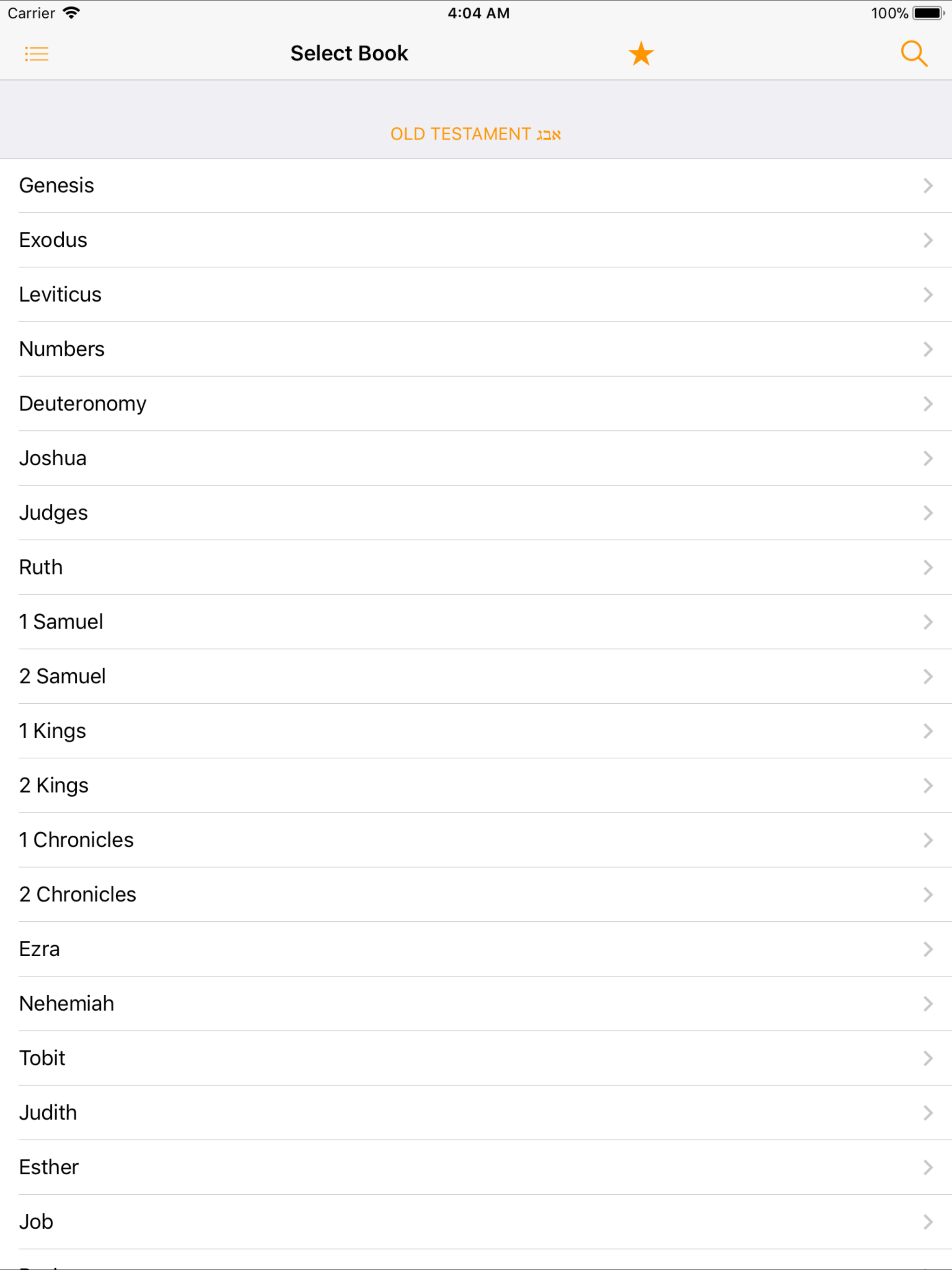Tap the Wi-Fi indicator in status bar
Image resolution: width=952 pixels, height=1270 pixels.
click(71, 12)
